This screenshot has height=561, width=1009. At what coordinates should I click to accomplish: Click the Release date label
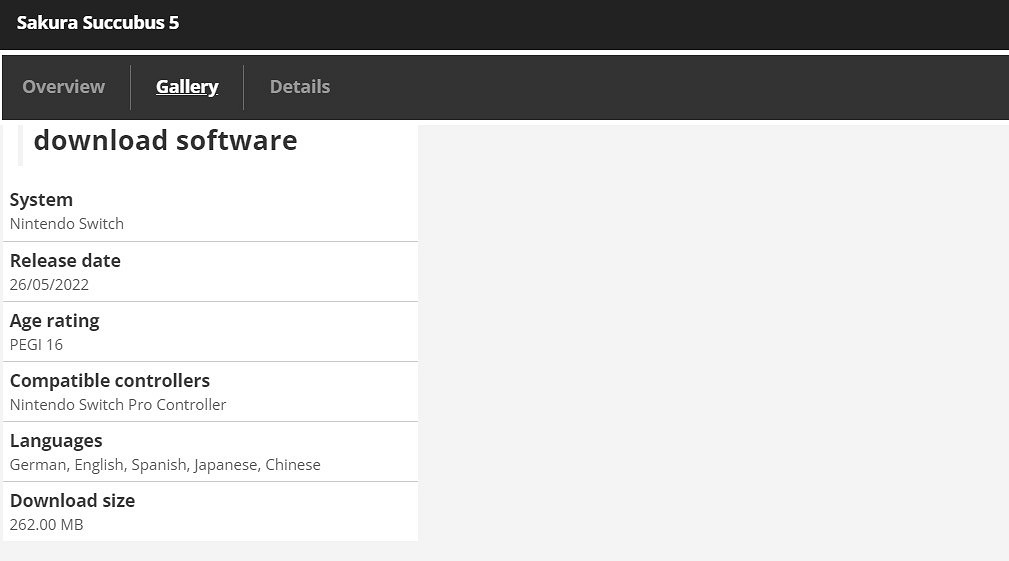pyautogui.click(x=65, y=260)
